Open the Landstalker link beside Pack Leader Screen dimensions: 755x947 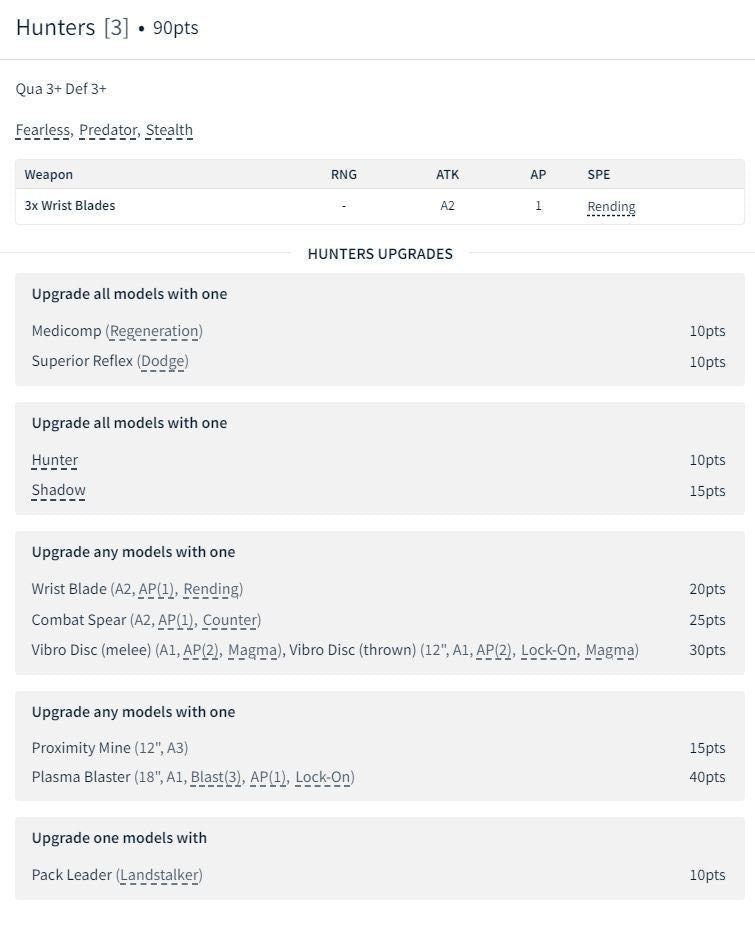click(x=159, y=875)
